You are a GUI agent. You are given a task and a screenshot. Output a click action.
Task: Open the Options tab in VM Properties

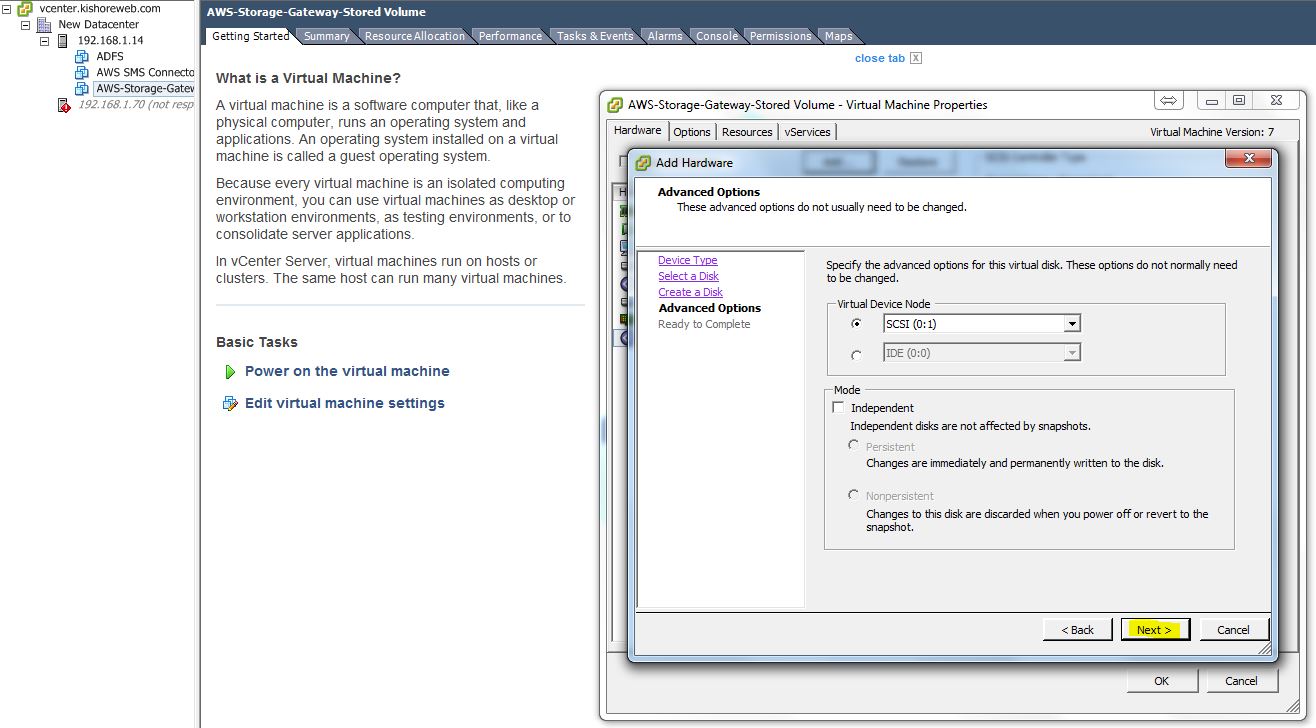(x=691, y=132)
